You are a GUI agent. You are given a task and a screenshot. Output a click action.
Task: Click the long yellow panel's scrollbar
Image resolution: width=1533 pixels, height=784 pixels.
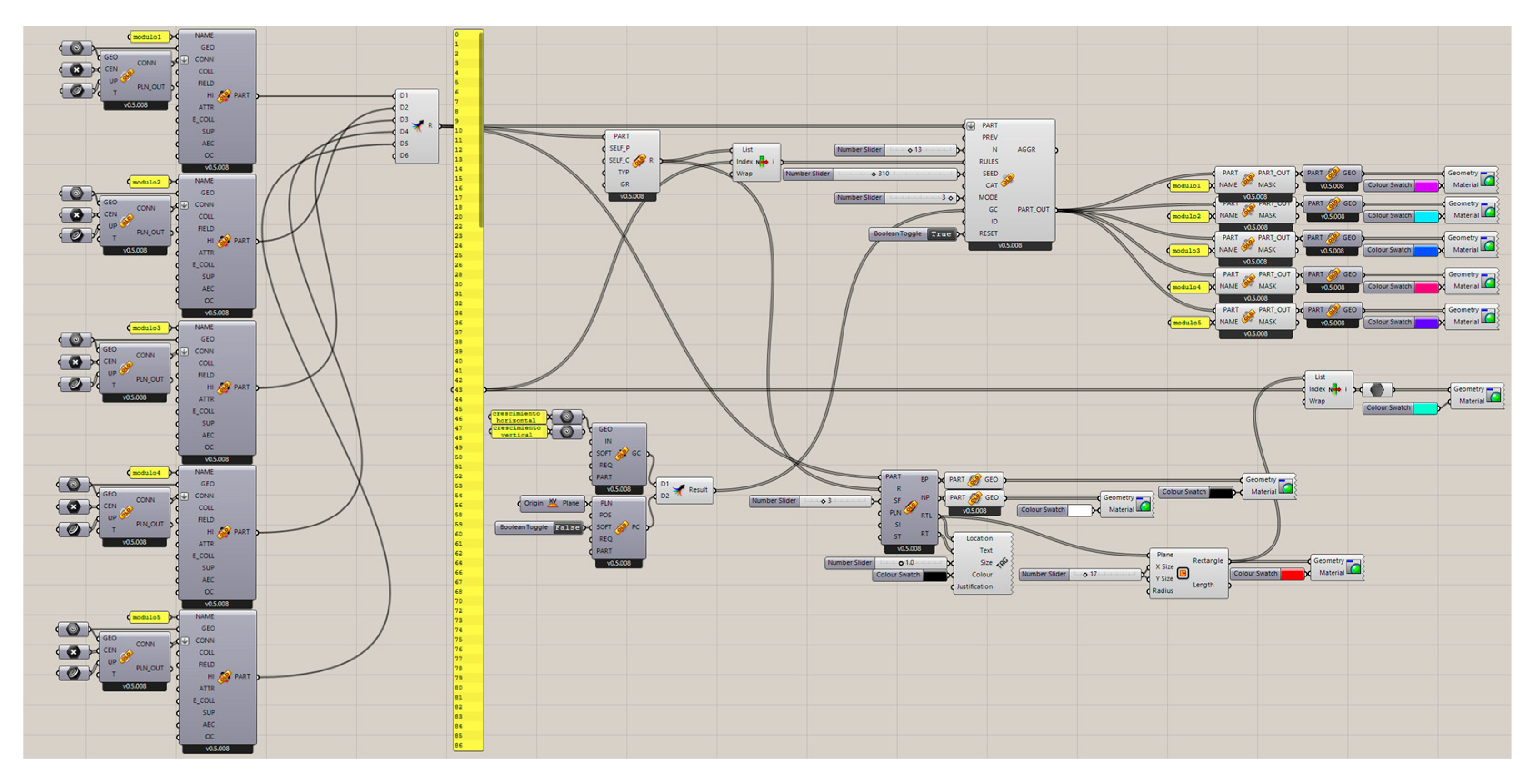coord(481,131)
